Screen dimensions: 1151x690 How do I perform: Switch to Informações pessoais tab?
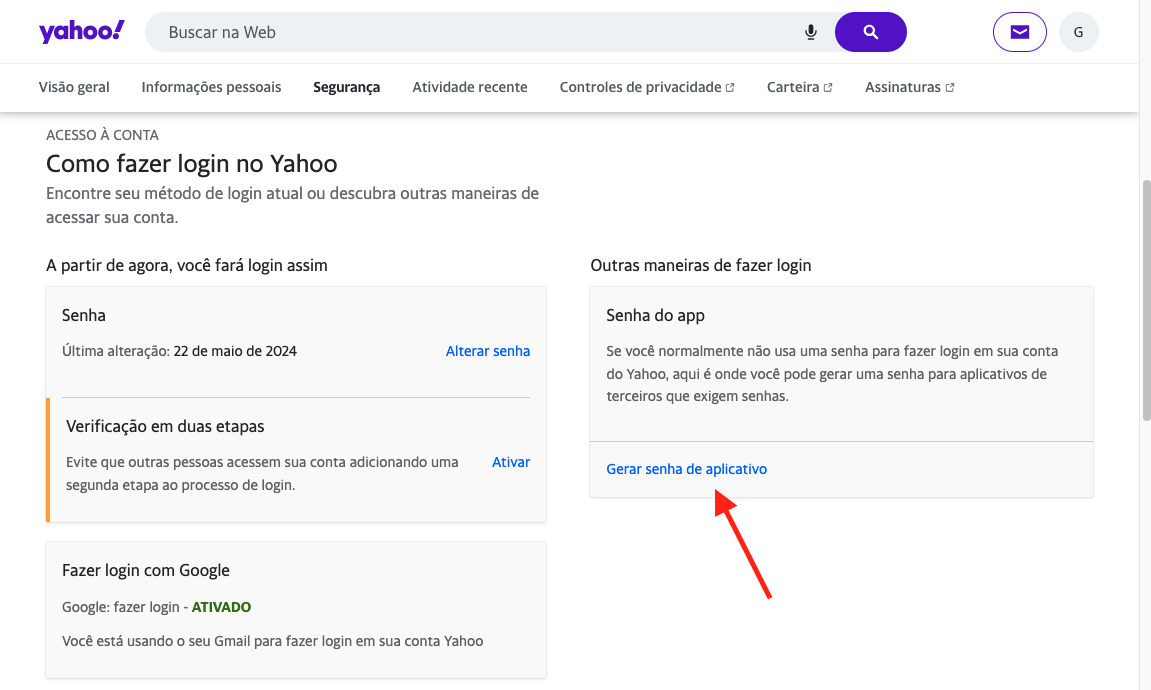pos(211,87)
